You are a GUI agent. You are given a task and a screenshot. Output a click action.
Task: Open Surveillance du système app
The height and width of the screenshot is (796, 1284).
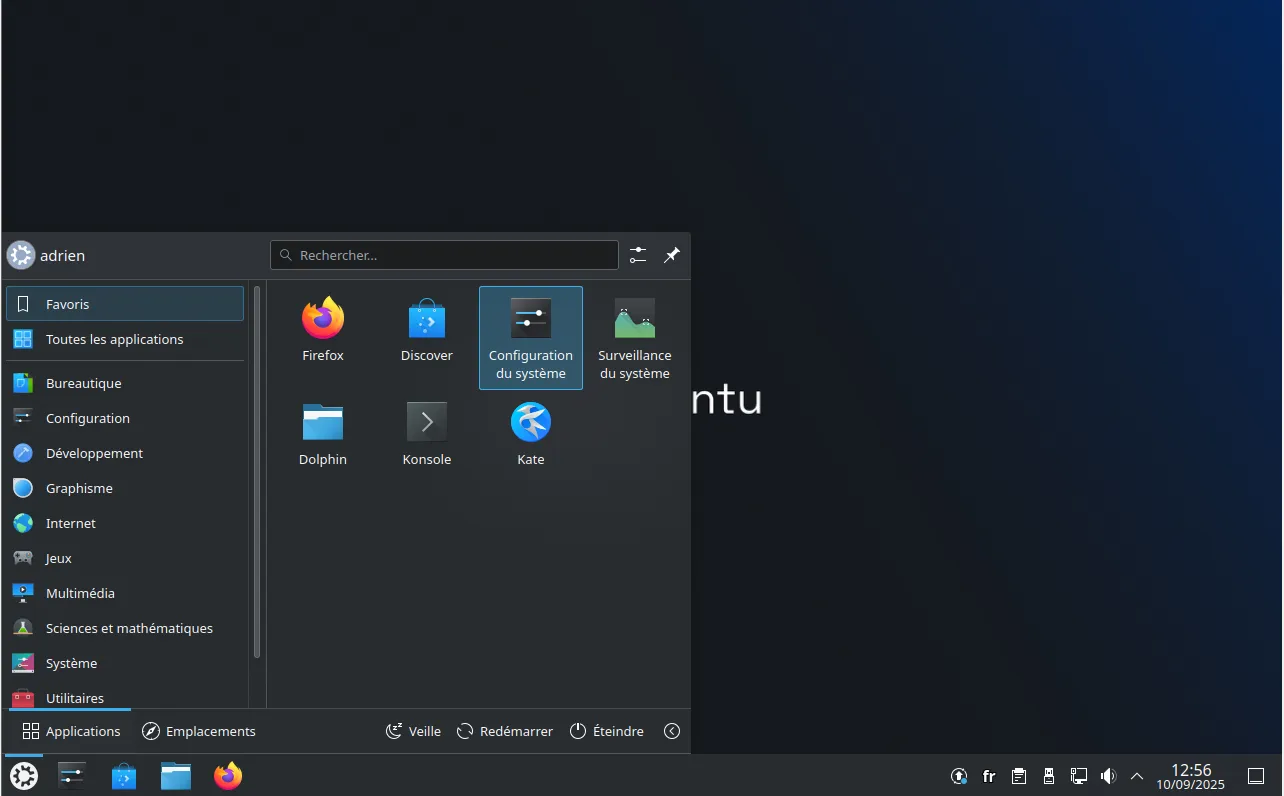[634, 337]
